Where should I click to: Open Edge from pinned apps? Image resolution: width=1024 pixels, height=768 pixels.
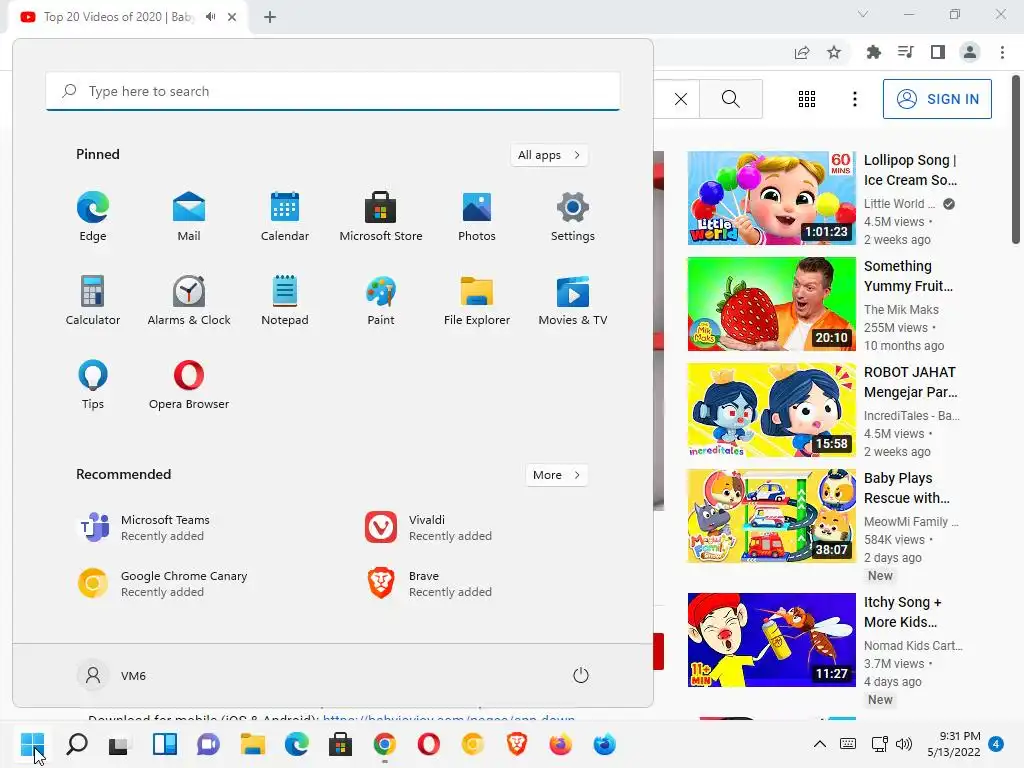click(93, 217)
